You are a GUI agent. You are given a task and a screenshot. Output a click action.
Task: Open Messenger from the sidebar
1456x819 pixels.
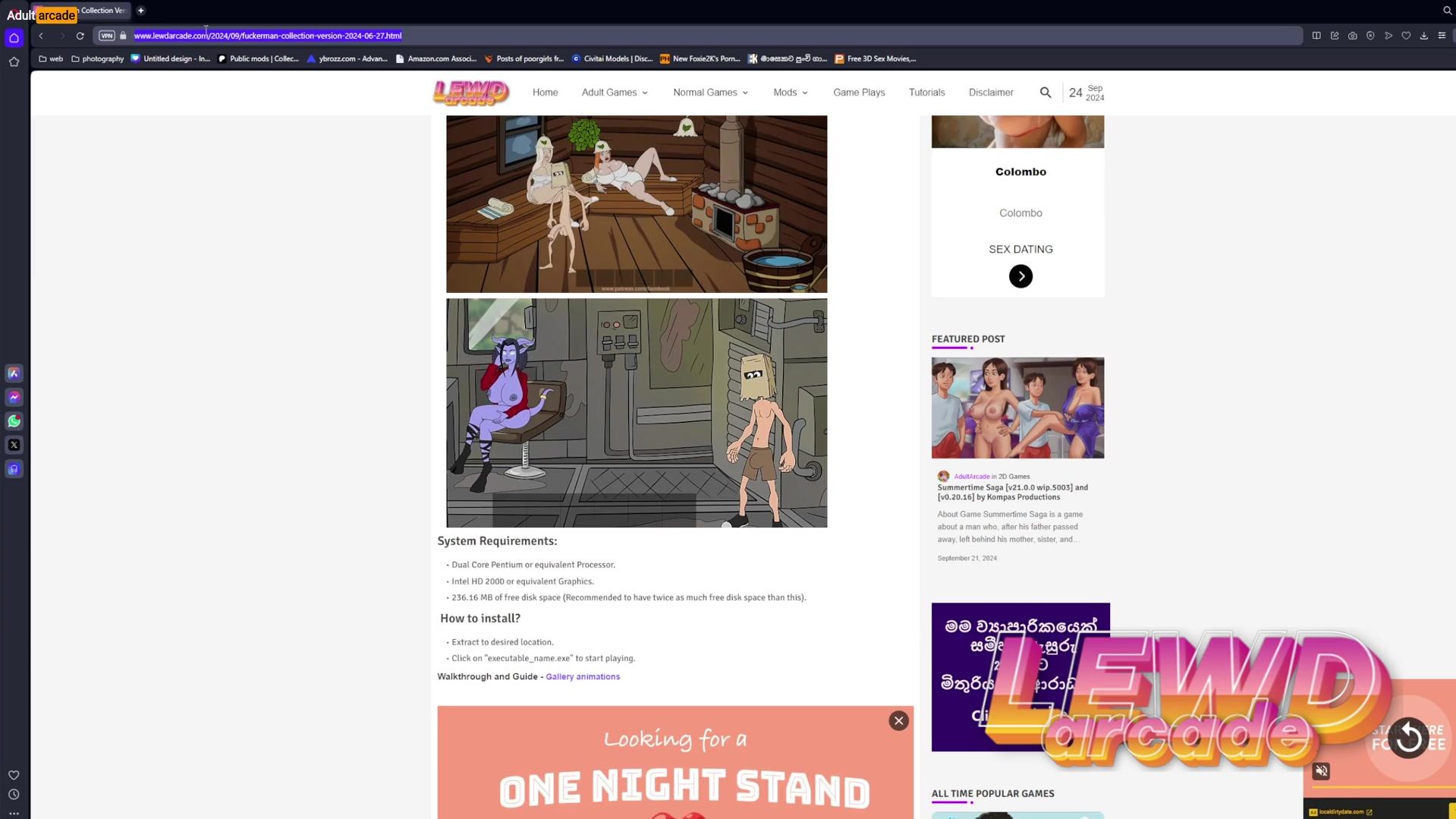coord(14,397)
